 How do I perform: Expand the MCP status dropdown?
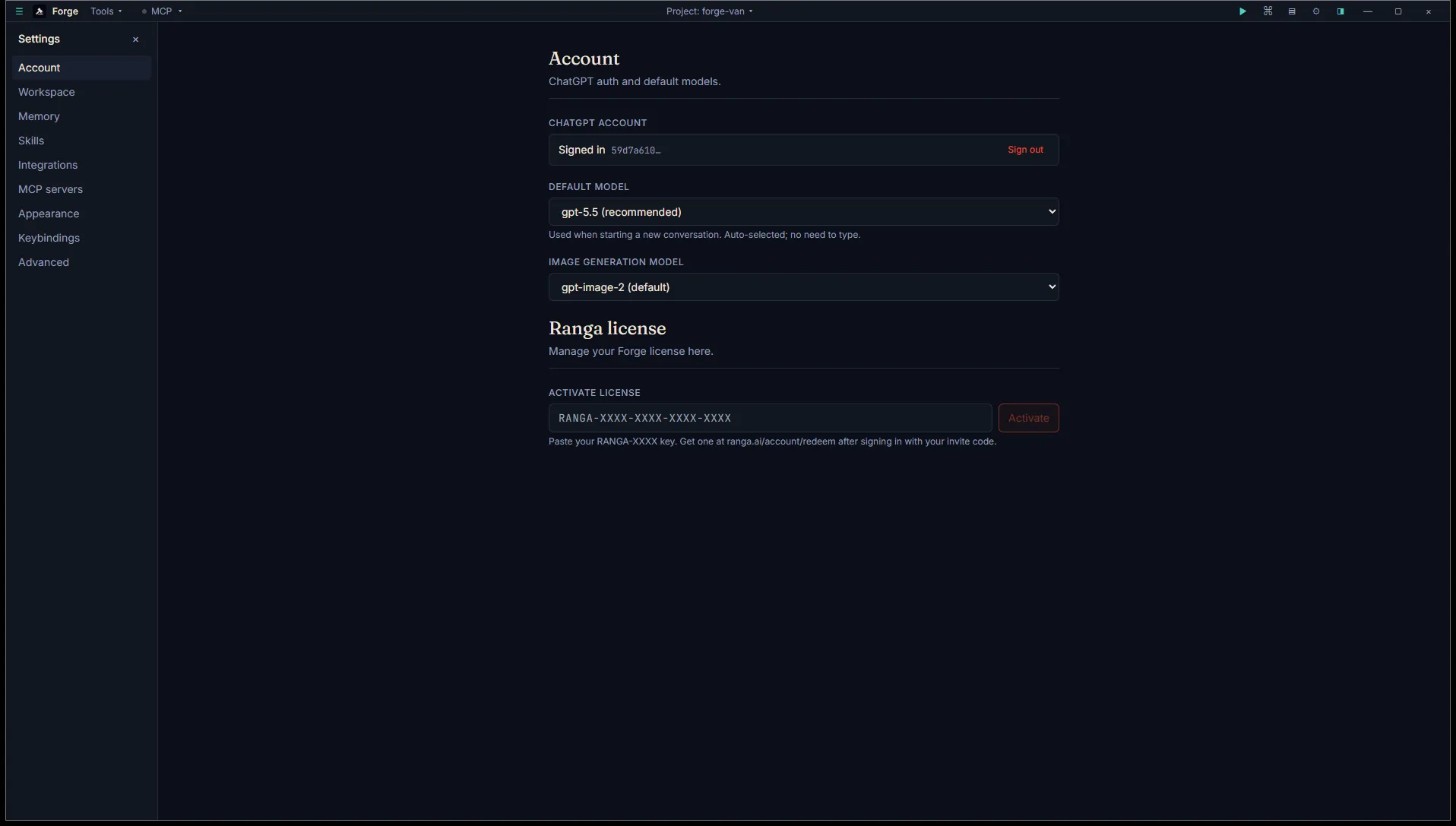pyautogui.click(x=162, y=11)
